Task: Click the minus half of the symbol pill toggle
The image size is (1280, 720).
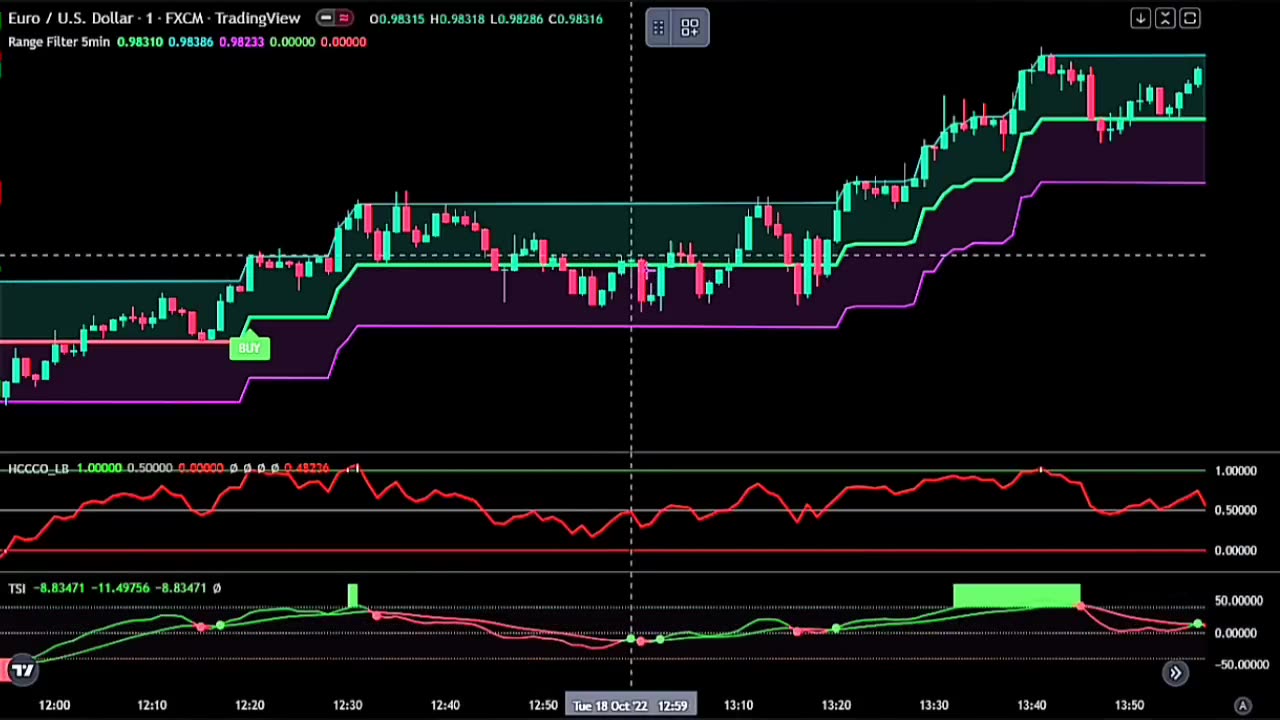Action: click(x=326, y=18)
